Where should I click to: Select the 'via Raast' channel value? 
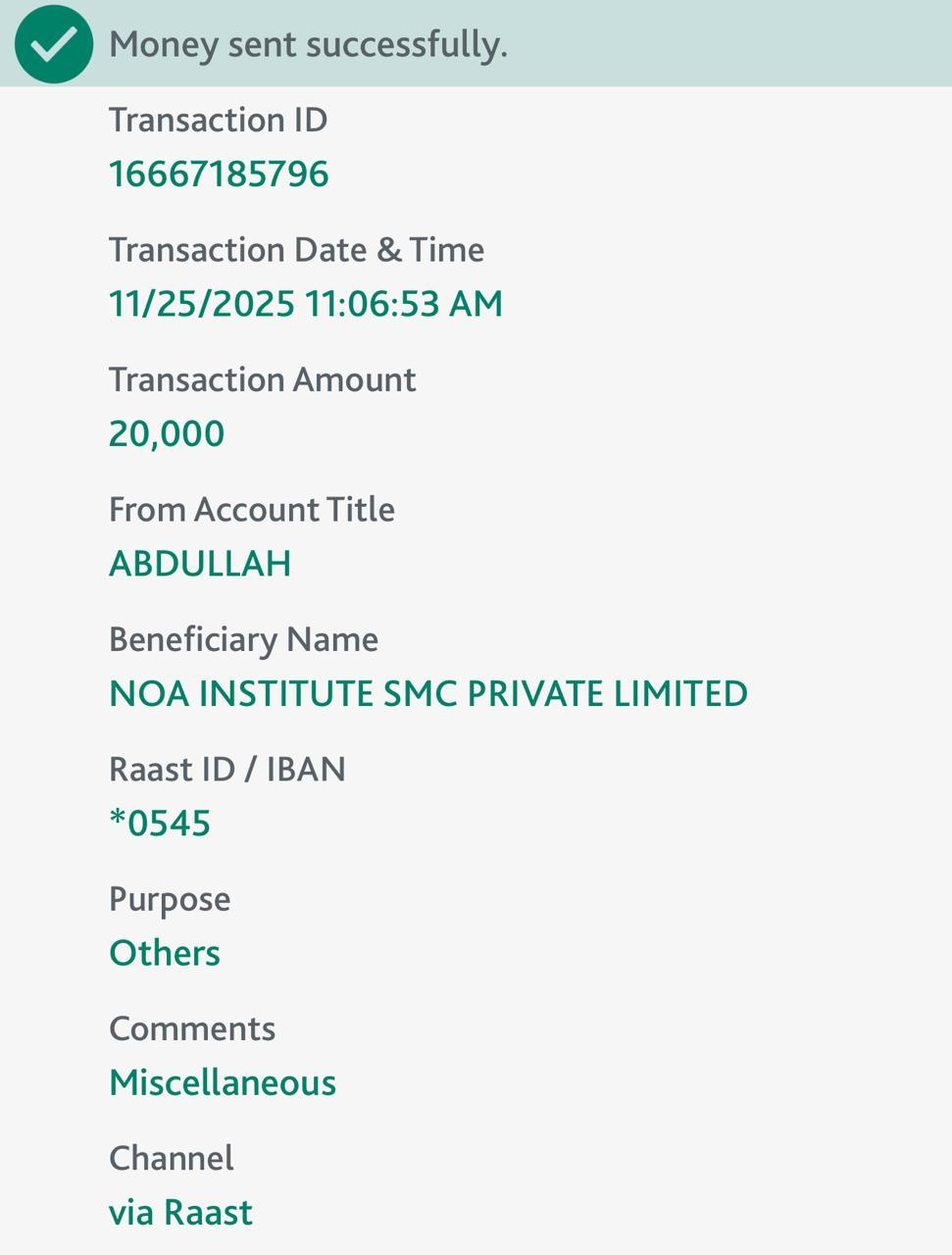tap(180, 1213)
